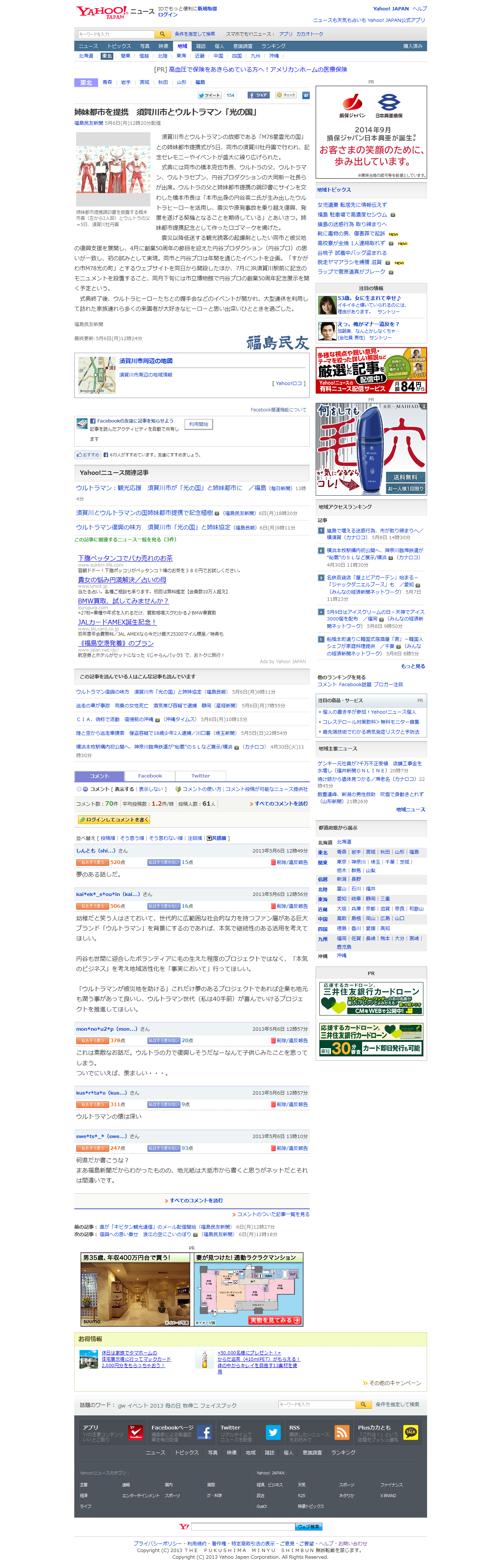This screenshot has height=1568, width=501.
Task: Open コメントのついた記事一覧を見る link
Action: (273, 1215)
